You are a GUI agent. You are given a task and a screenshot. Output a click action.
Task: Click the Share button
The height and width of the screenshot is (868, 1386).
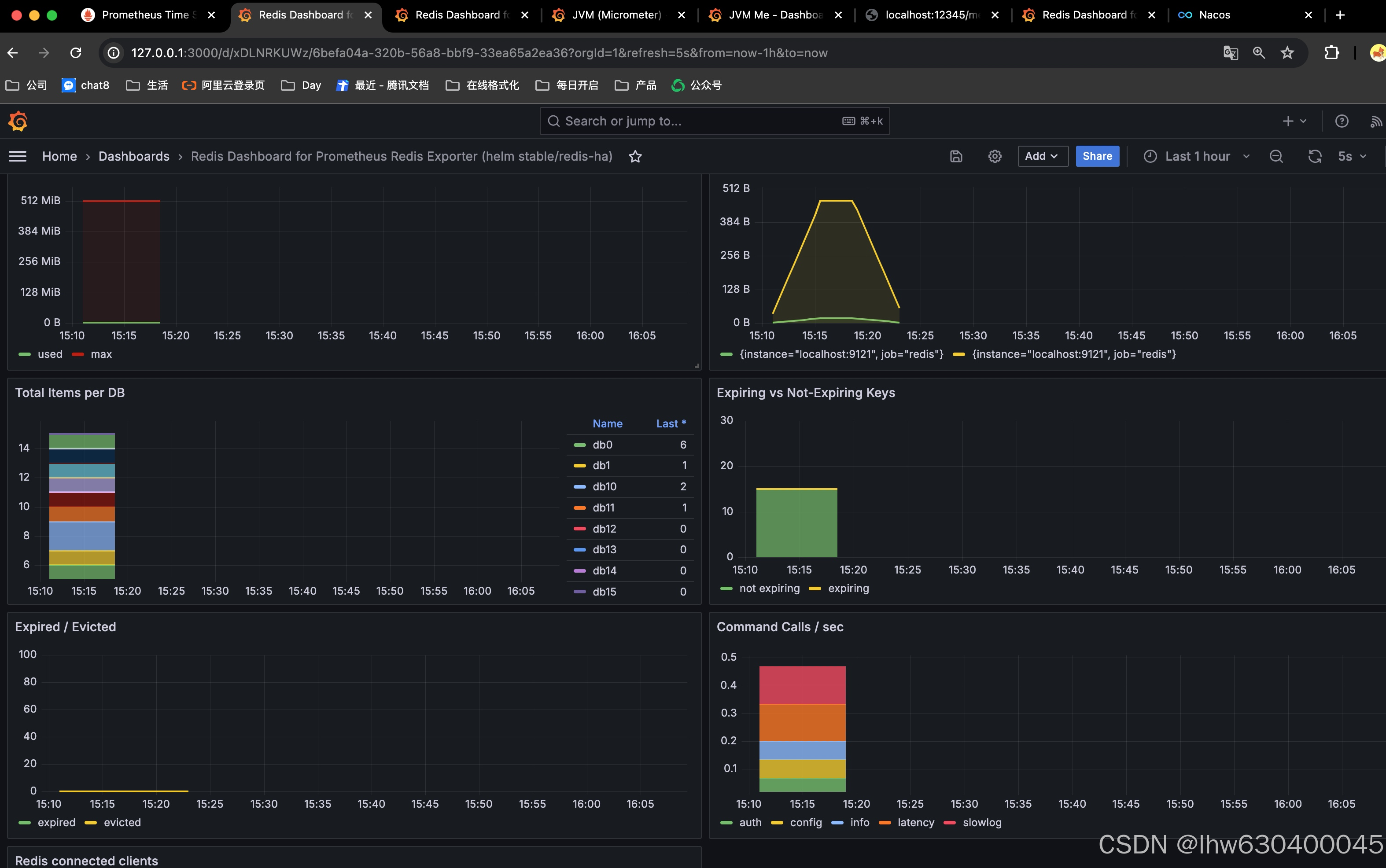[x=1097, y=156]
